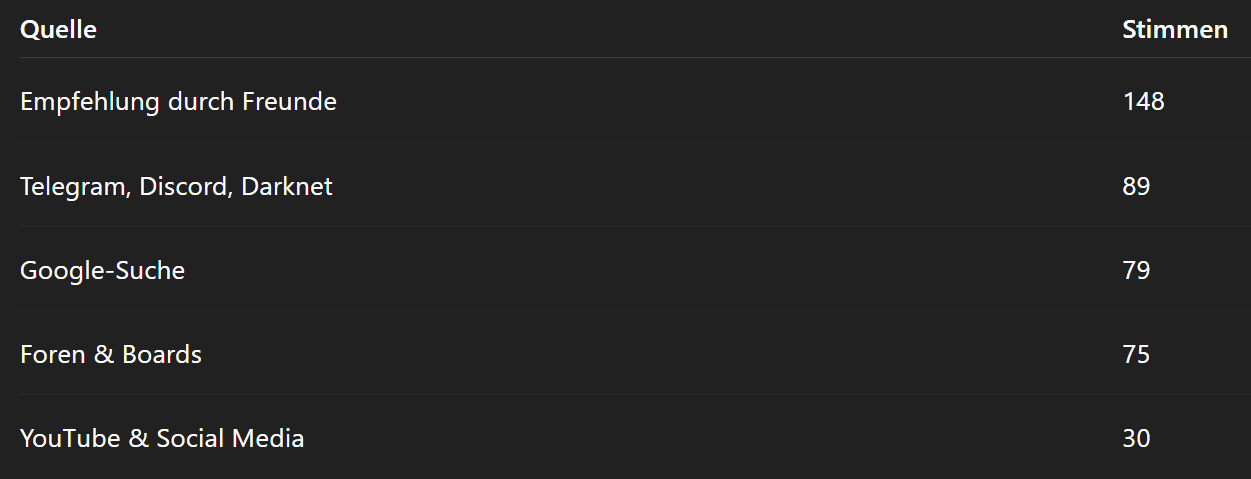Click the word Boards
The height and width of the screenshot is (479, 1251).
pos(162,354)
